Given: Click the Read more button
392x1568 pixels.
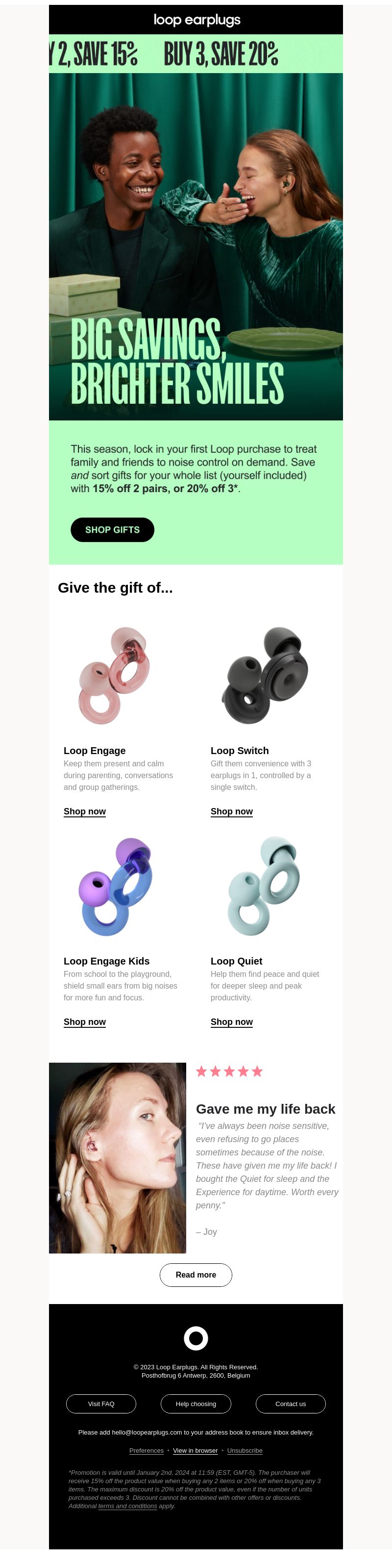Looking at the screenshot, I should pos(196,1275).
